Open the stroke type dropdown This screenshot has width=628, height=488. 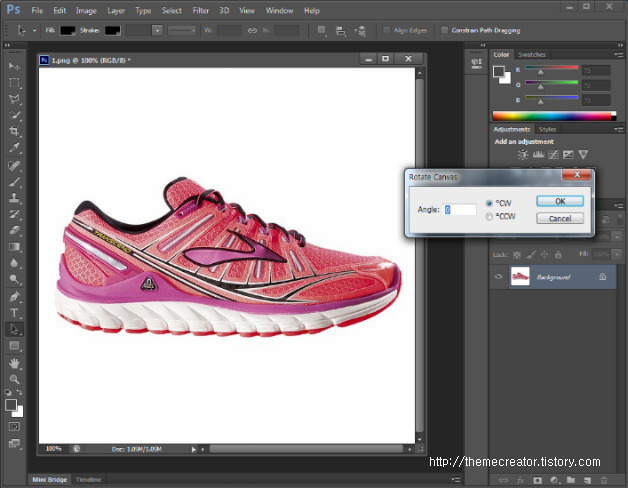182,30
